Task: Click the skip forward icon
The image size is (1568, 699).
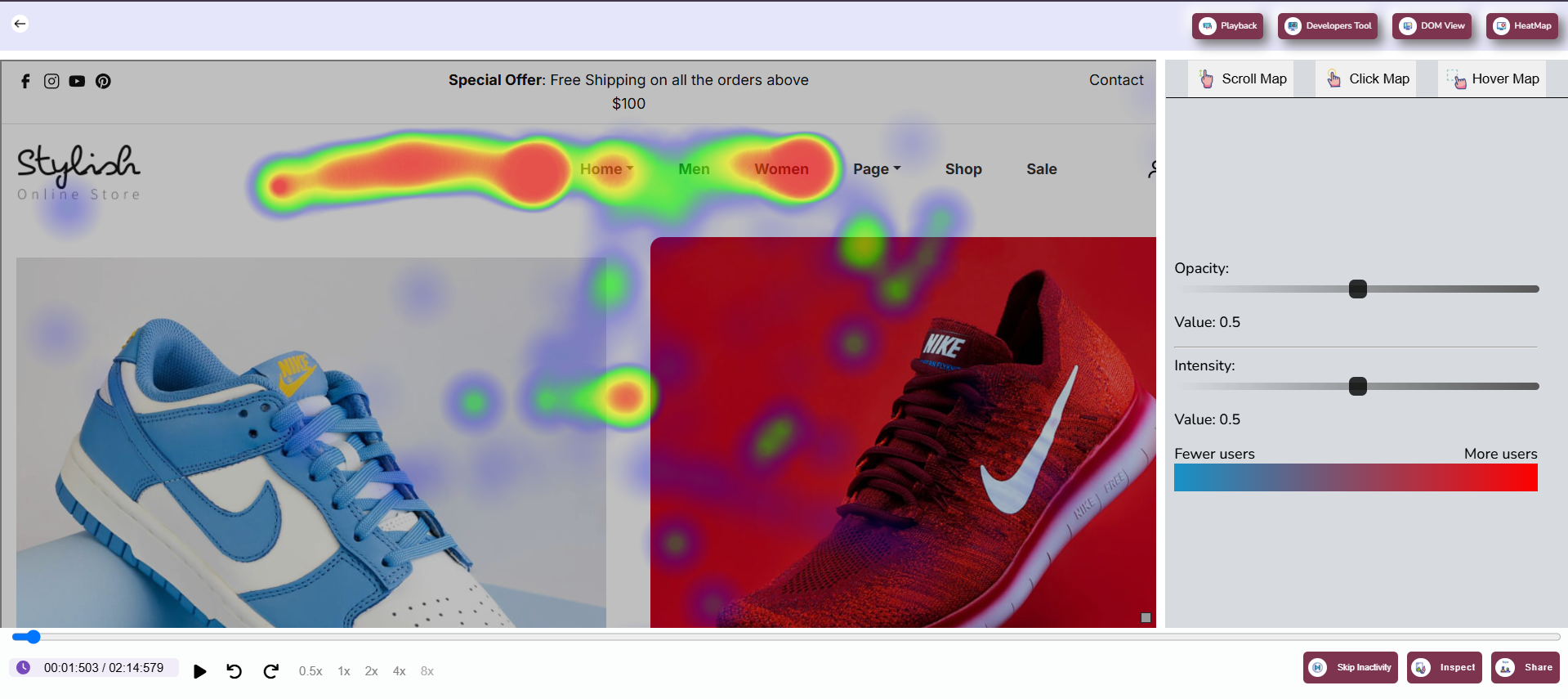Action: point(271,671)
